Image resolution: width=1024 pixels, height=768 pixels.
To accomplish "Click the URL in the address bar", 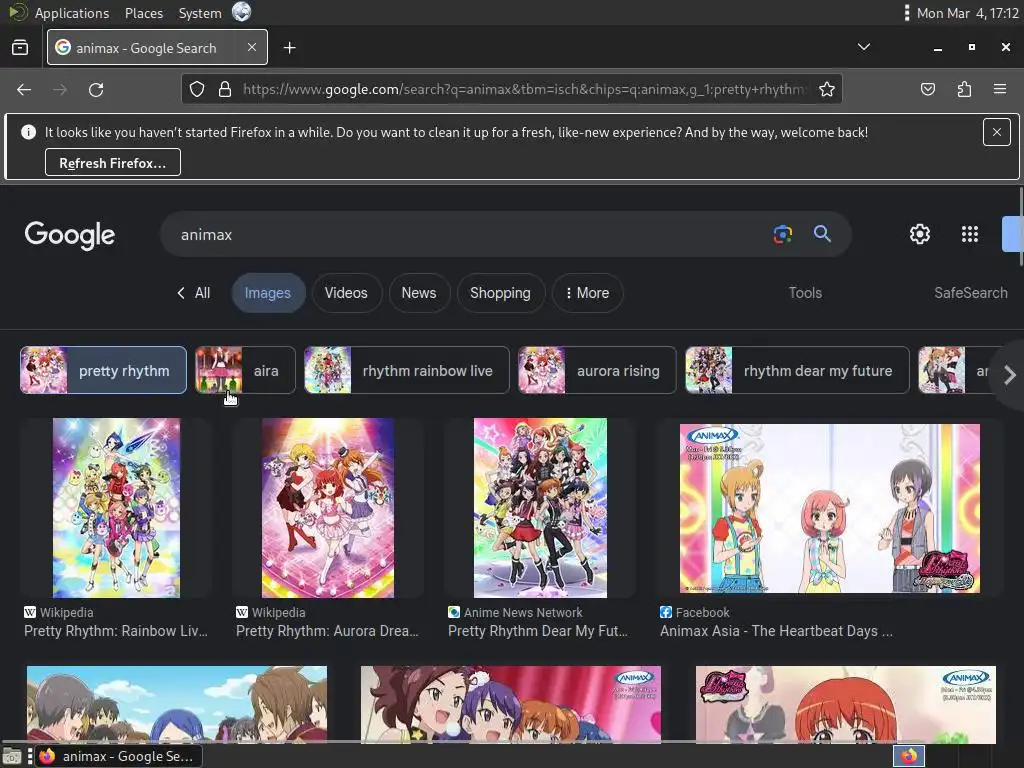I will (x=526, y=89).
